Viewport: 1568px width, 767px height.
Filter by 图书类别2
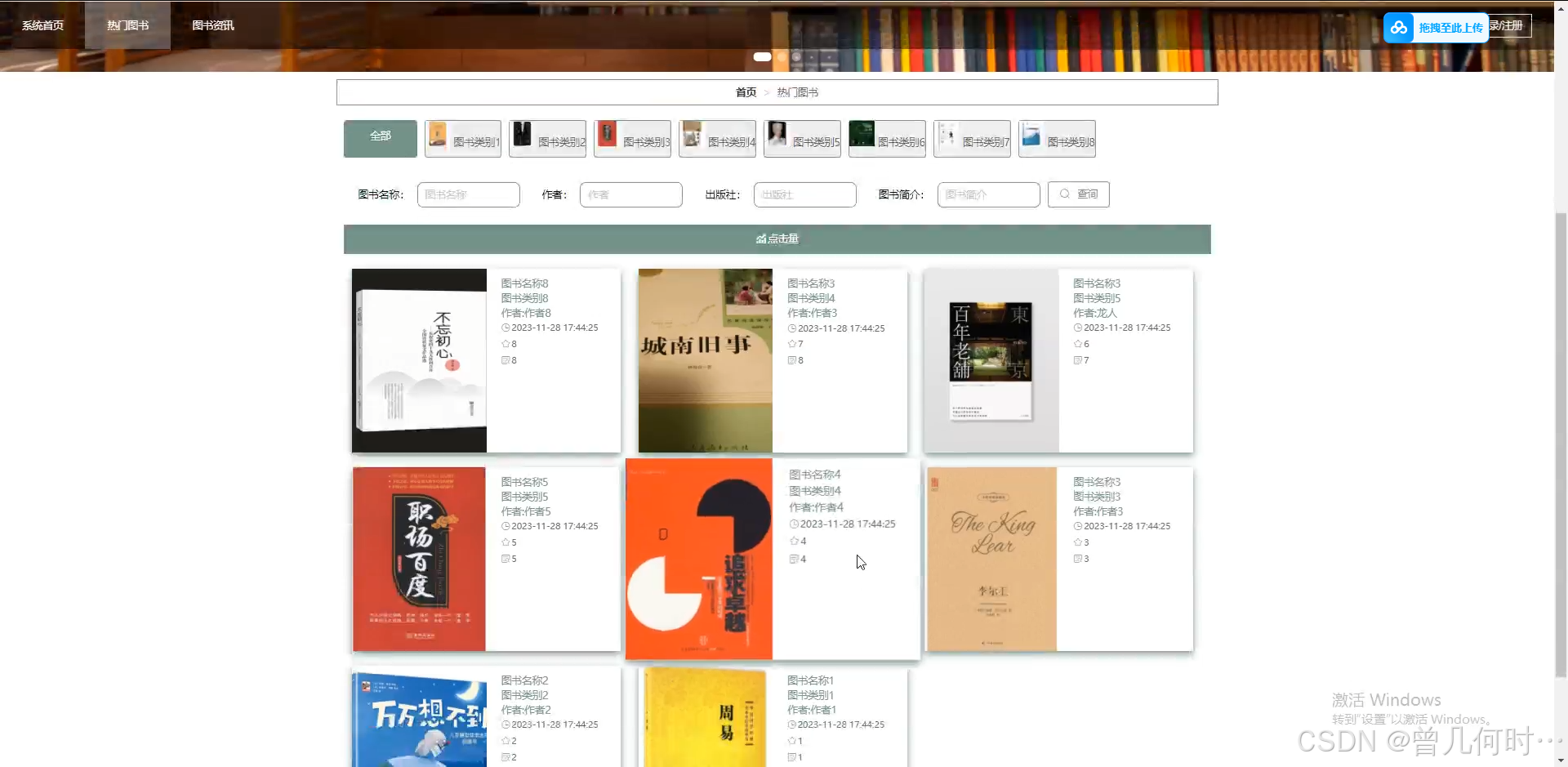[x=548, y=139]
